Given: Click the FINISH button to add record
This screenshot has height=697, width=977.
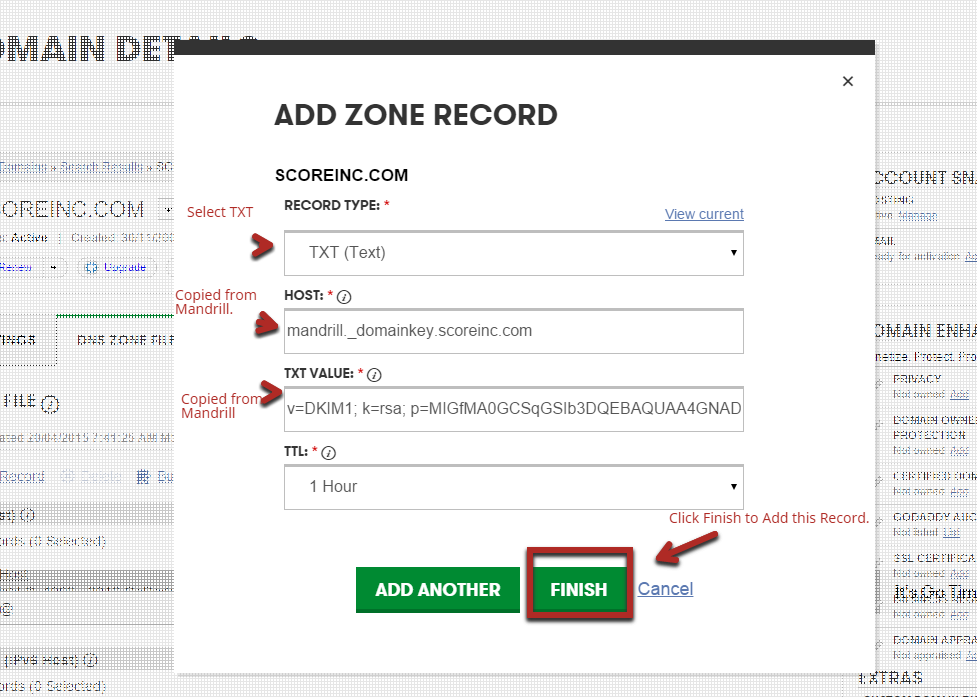Looking at the screenshot, I should click(x=579, y=589).
